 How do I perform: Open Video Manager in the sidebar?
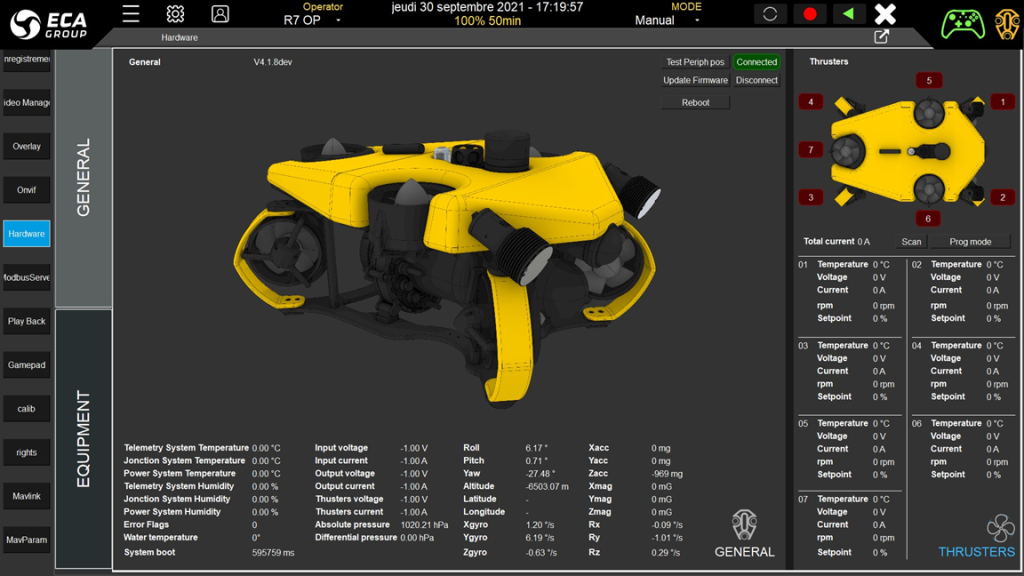[x=26, y=103]
